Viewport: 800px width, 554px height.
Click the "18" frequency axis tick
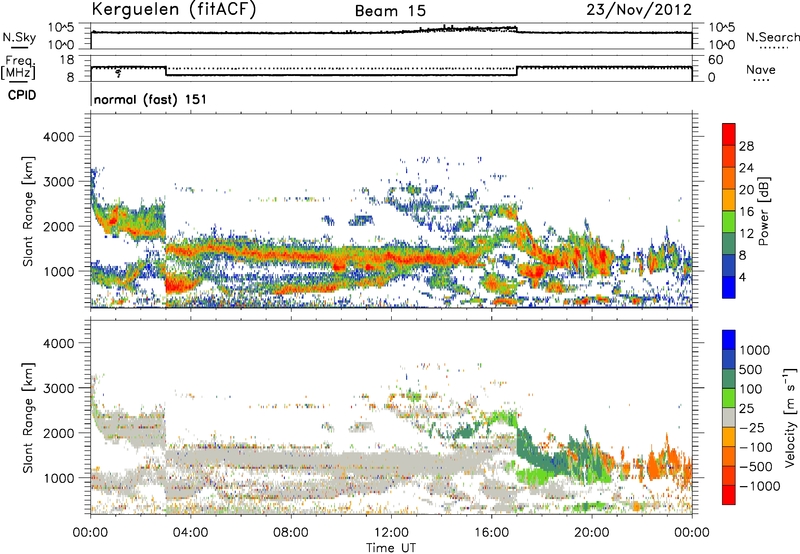67,60
